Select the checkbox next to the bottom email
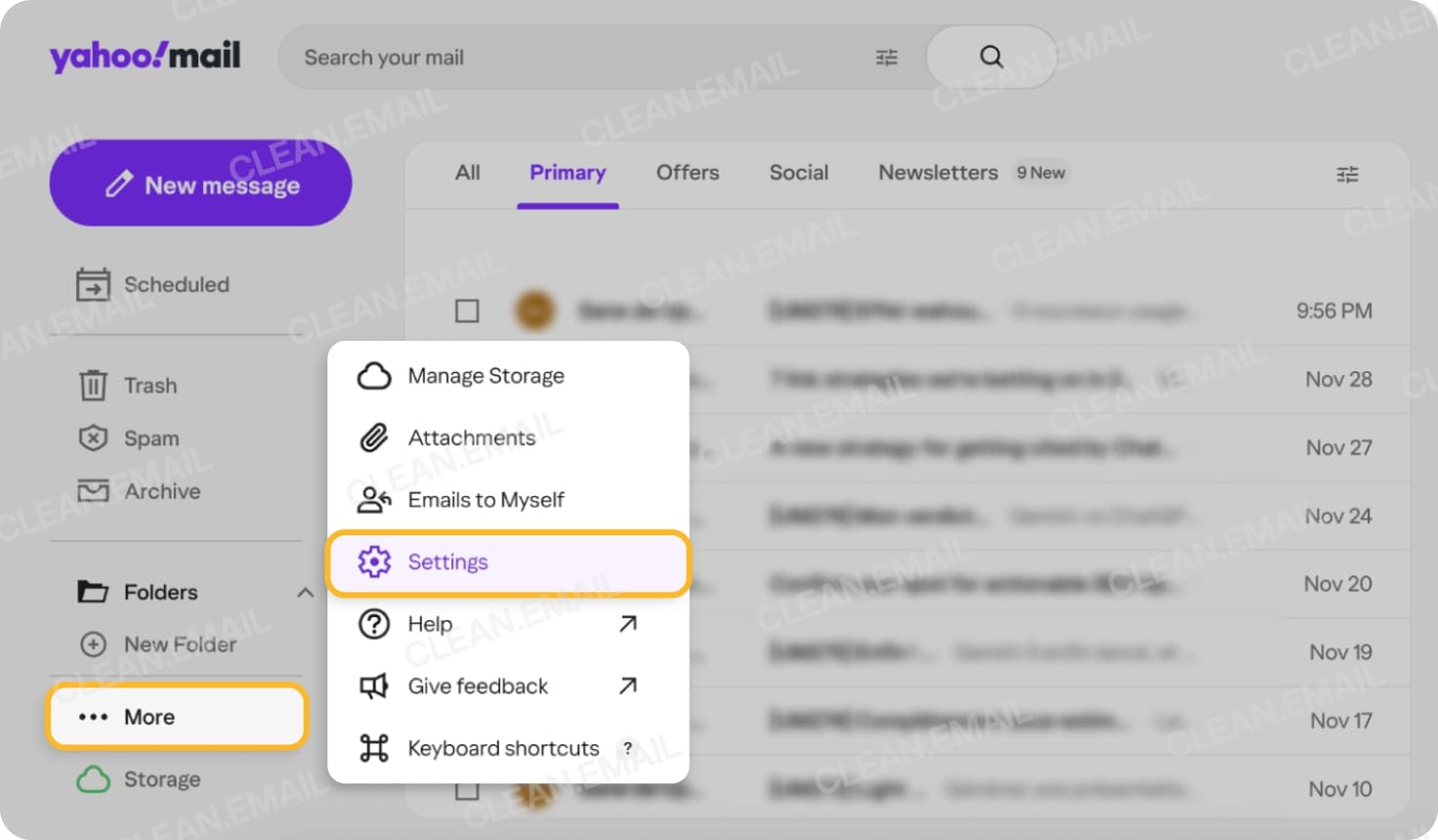This screenshot has height=840, width=1438. click(467, 788)
